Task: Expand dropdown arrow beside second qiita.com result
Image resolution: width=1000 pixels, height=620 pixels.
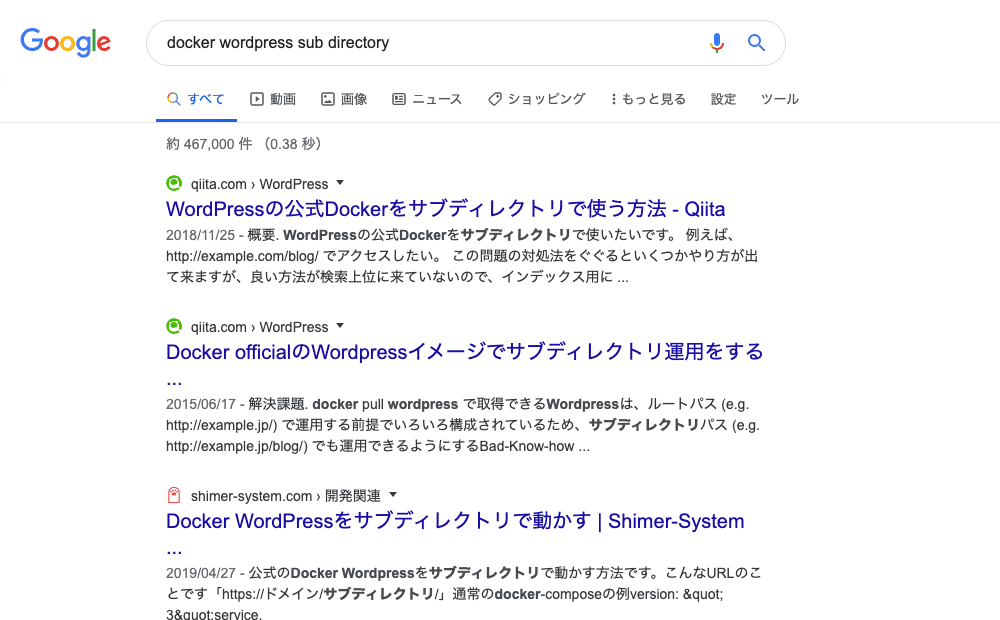Action: [x=340, y=326]
